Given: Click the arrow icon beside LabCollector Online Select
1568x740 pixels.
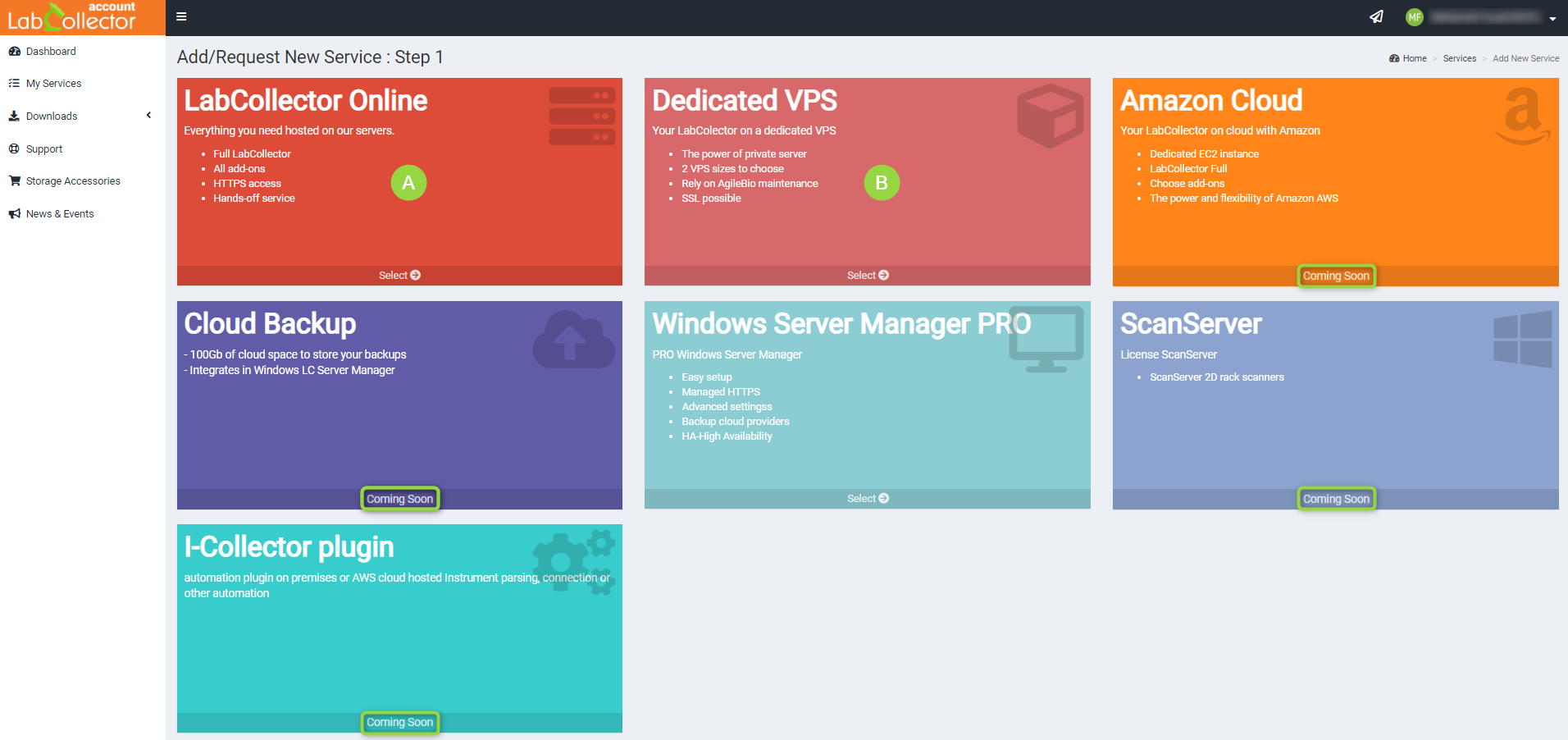Looking at the screenshot, I should pyautogui.click(x=415, y=275).
